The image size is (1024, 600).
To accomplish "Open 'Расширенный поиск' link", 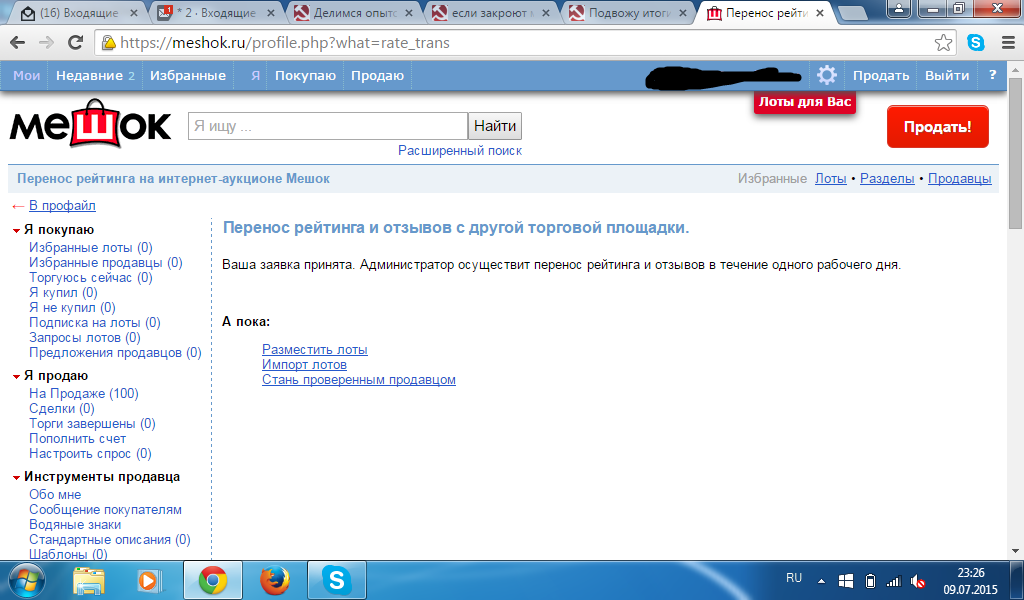I will [x=460, y=150].
